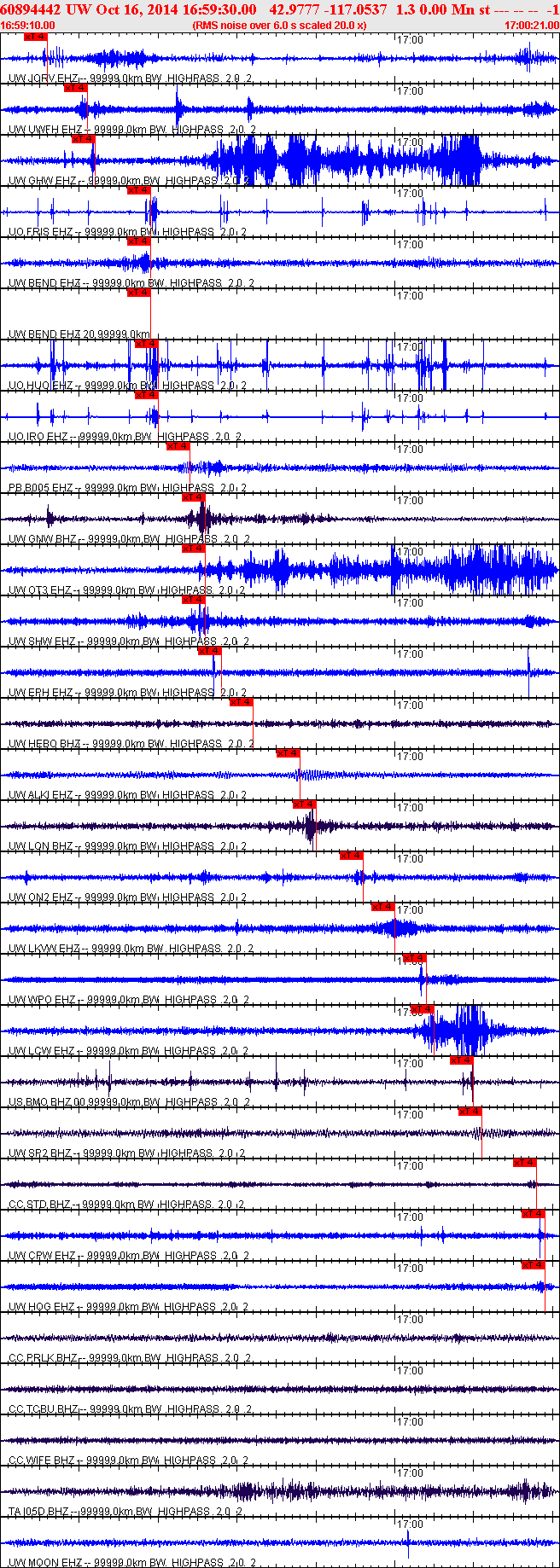Click the CC STD BHZ station label
The height and width of the screenshot is (1568, 560).
pyautogui.click(x=126, y=1205)
